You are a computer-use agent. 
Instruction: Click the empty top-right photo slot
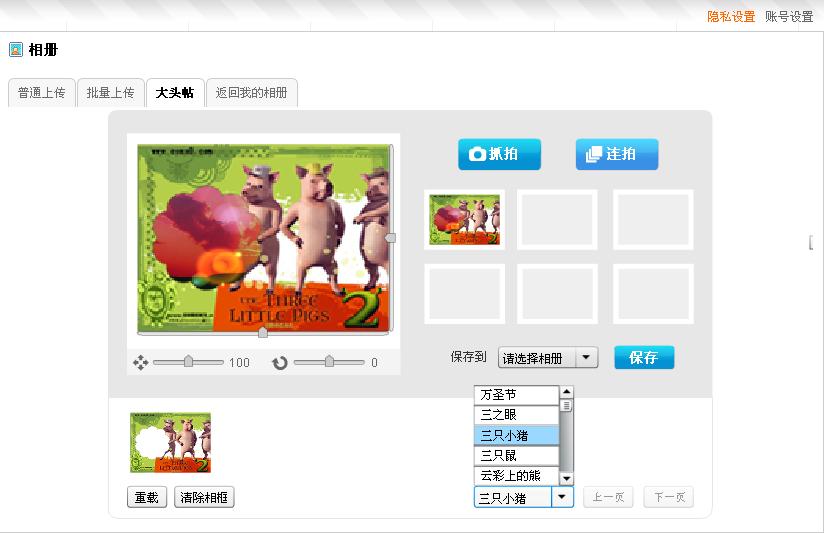point(653,219)
